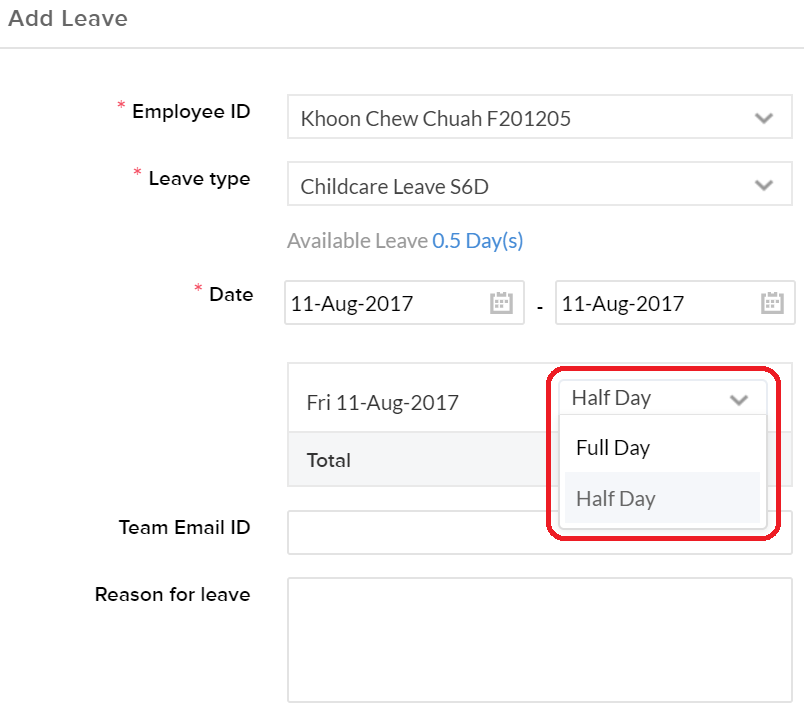The width and height of the screenshot is (804, 714).
Task: Click the Leave type field label
Action: pos(199,179)
